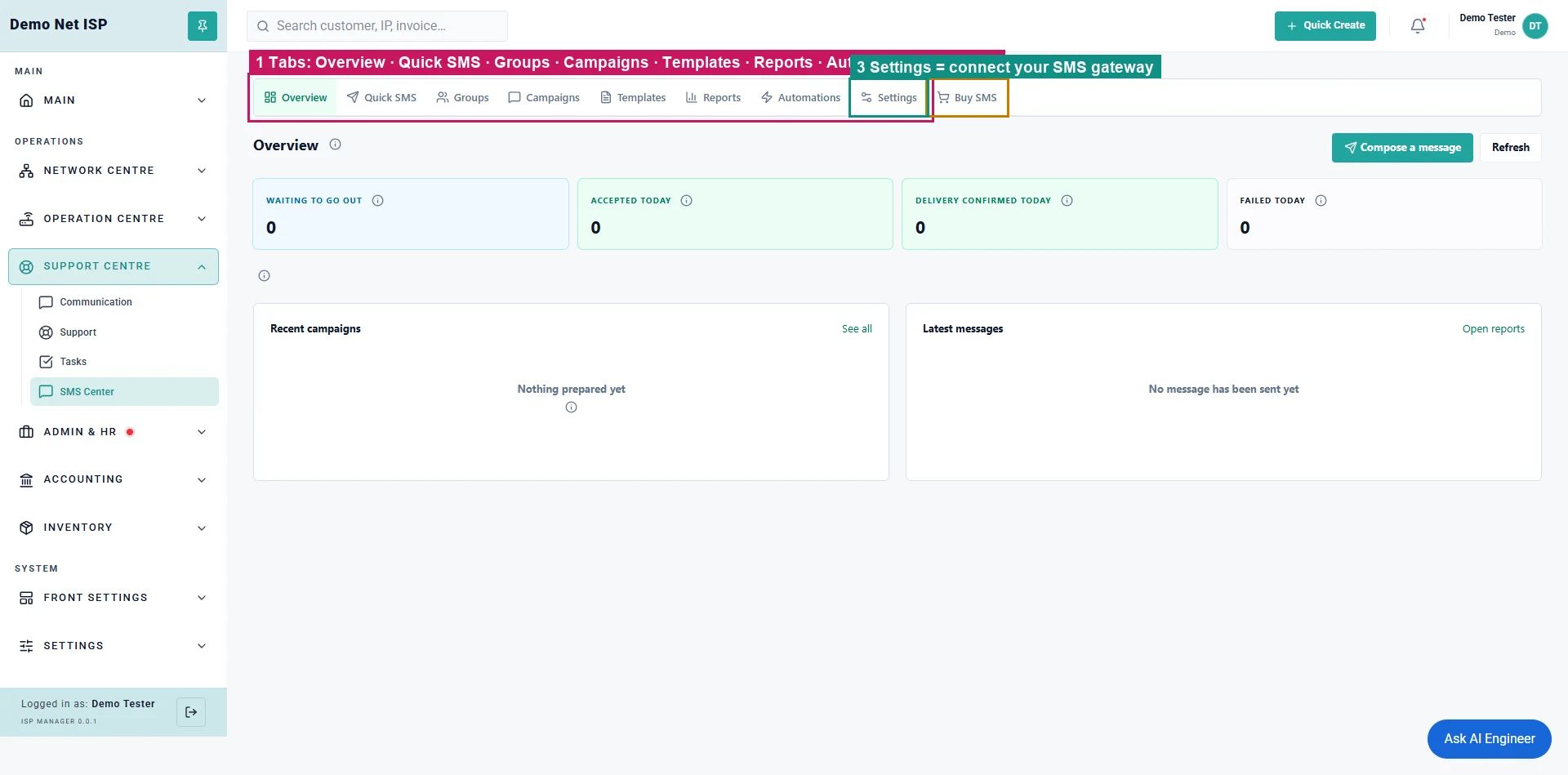1568x775 pixels.
Task: Expand Operation Centre section
Action: click(x=114, y=219)
